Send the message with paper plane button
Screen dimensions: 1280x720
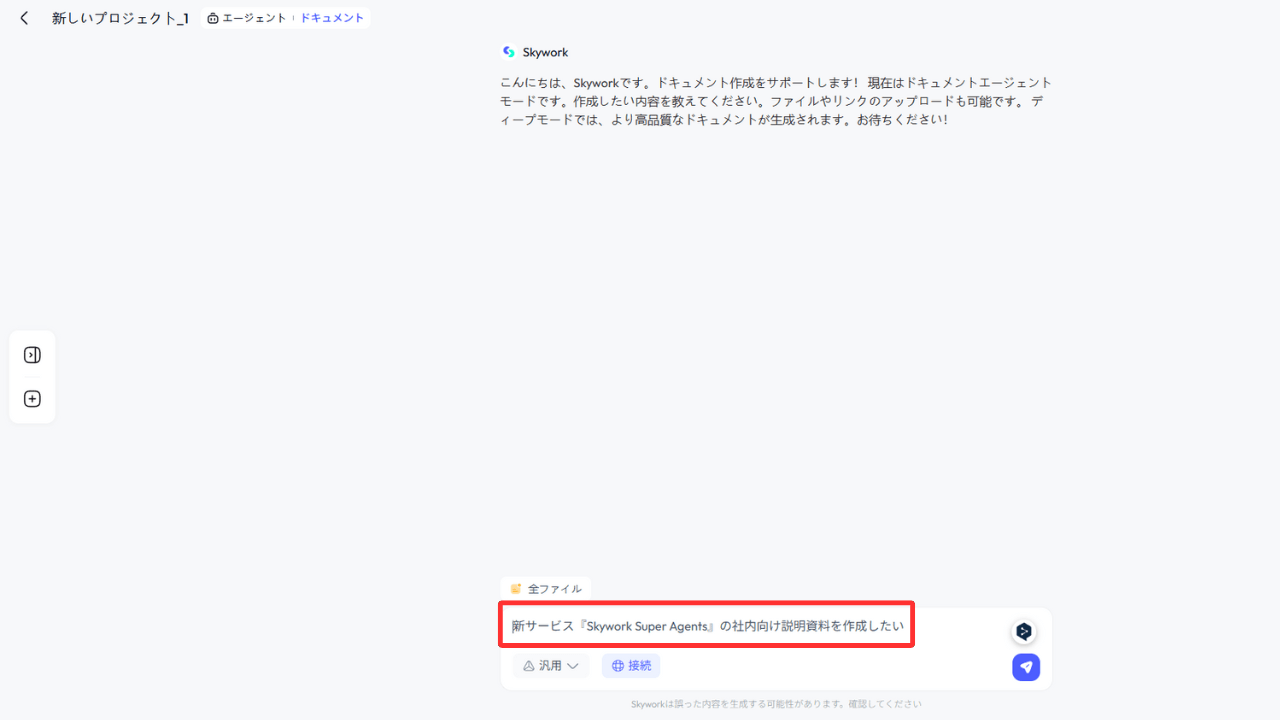[1026, 667]
